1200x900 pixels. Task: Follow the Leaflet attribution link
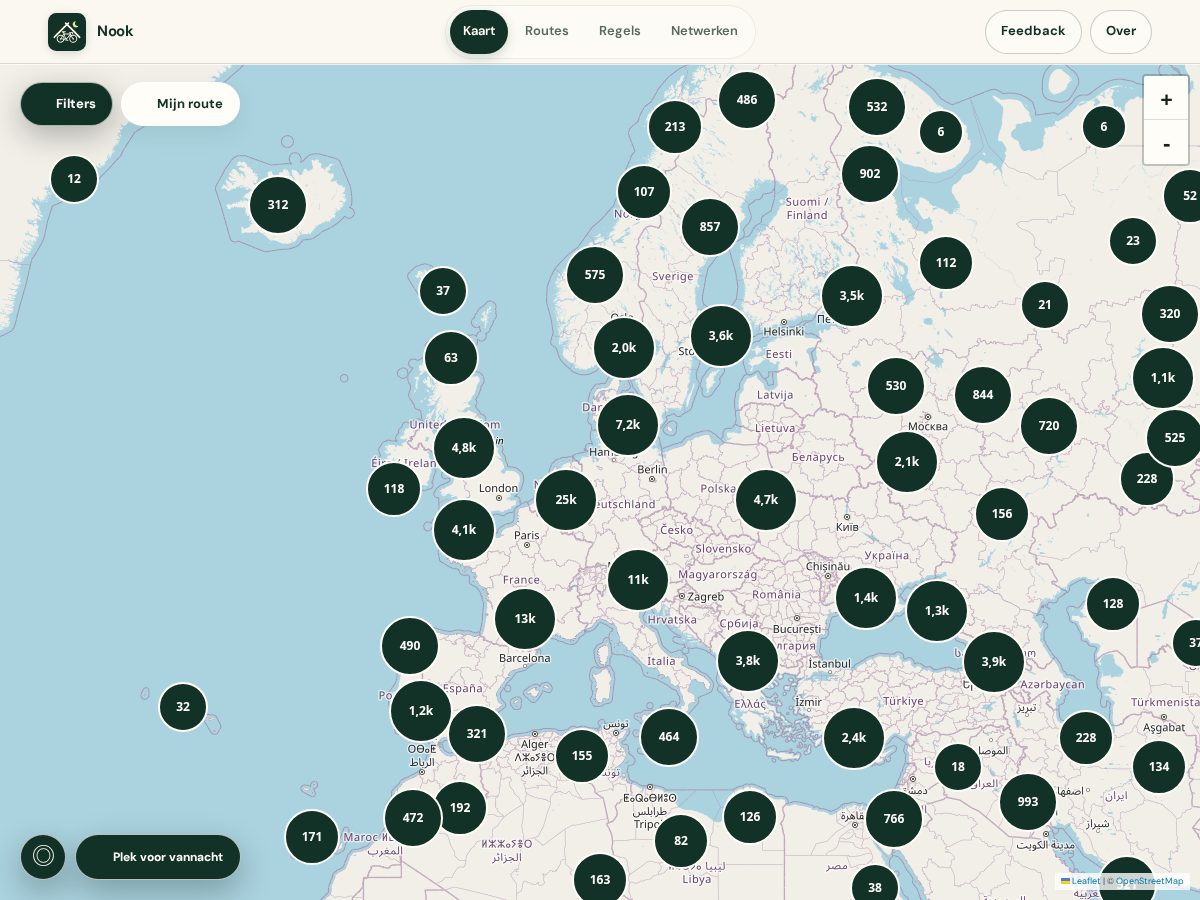pos(1080,881)
